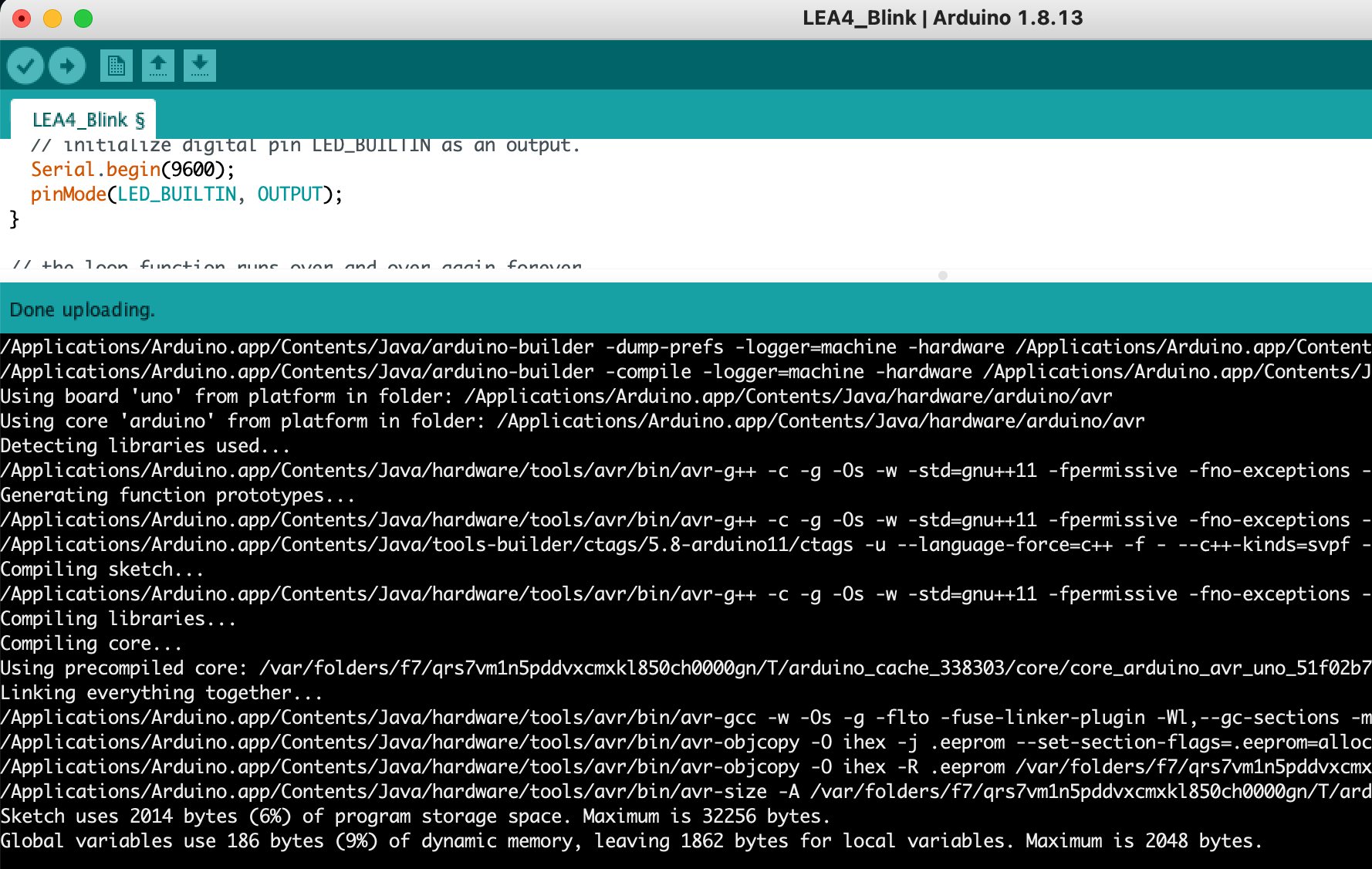Click console line 'Detecting libraries used...'
The width and height of the screenshot is (1372, 869).
click(145, 445)
